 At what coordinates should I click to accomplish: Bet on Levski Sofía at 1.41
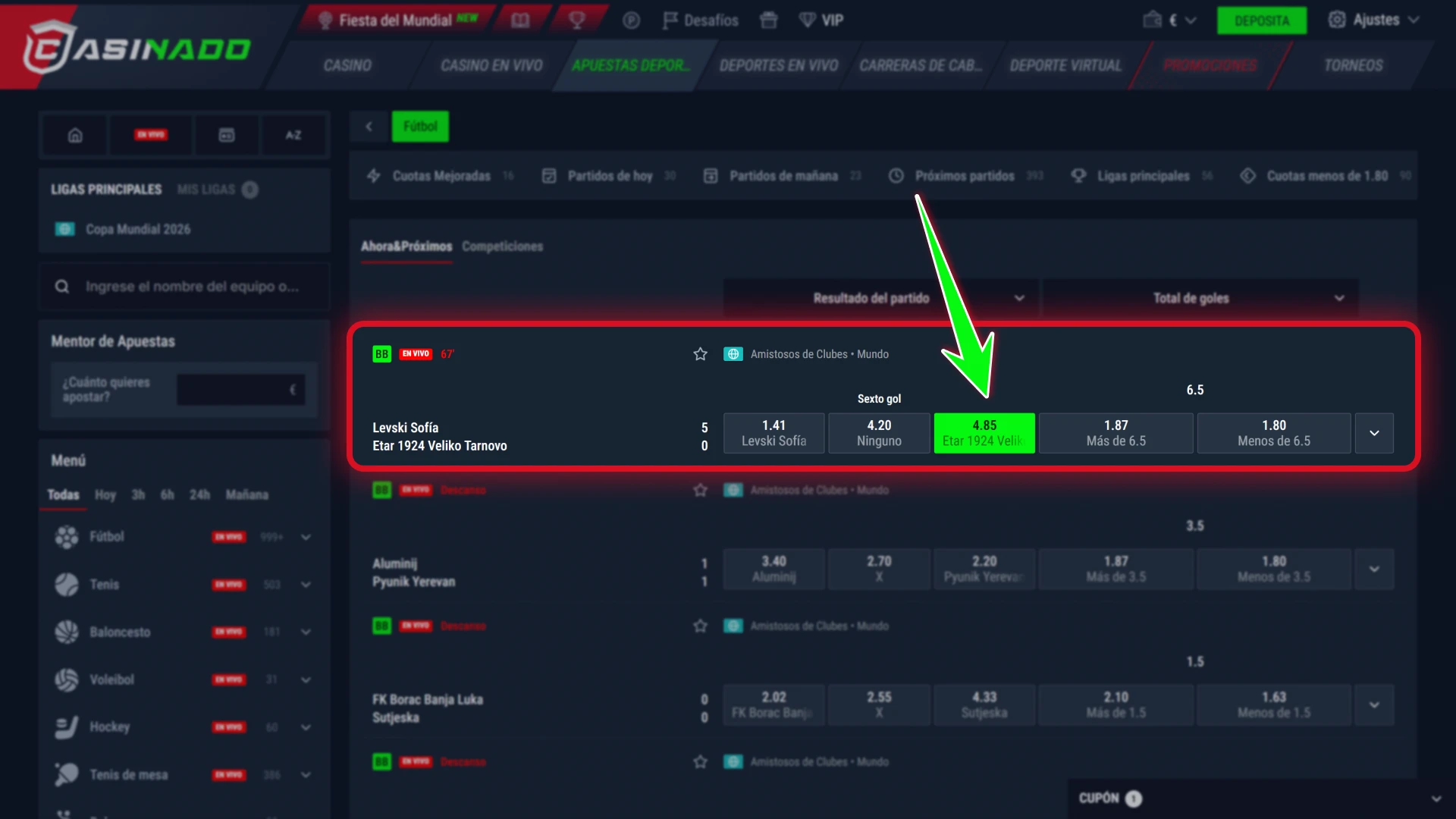point(773,433)
